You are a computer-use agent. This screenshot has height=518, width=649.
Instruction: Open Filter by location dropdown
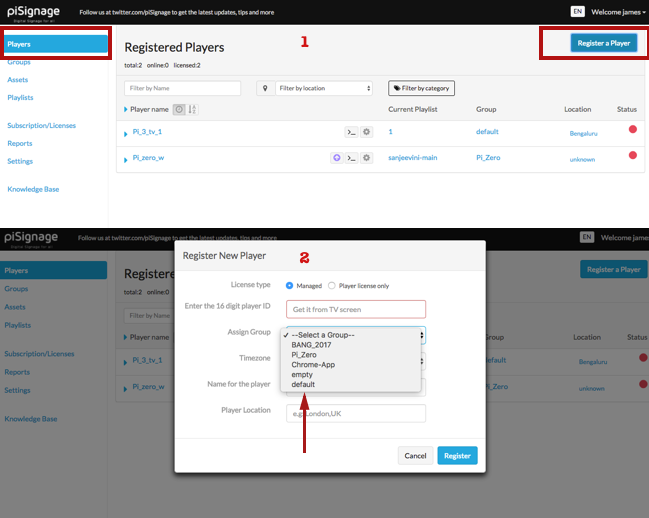click(324, 88)
